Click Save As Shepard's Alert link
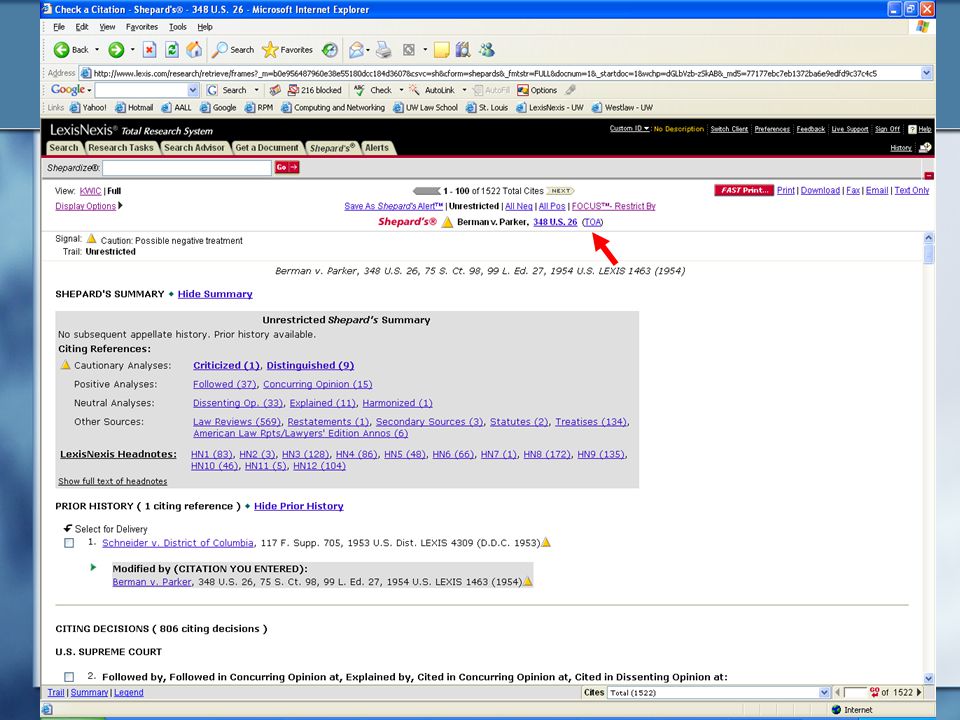Image resolution: width=960 pixels, height=720 pixels. 393,206
